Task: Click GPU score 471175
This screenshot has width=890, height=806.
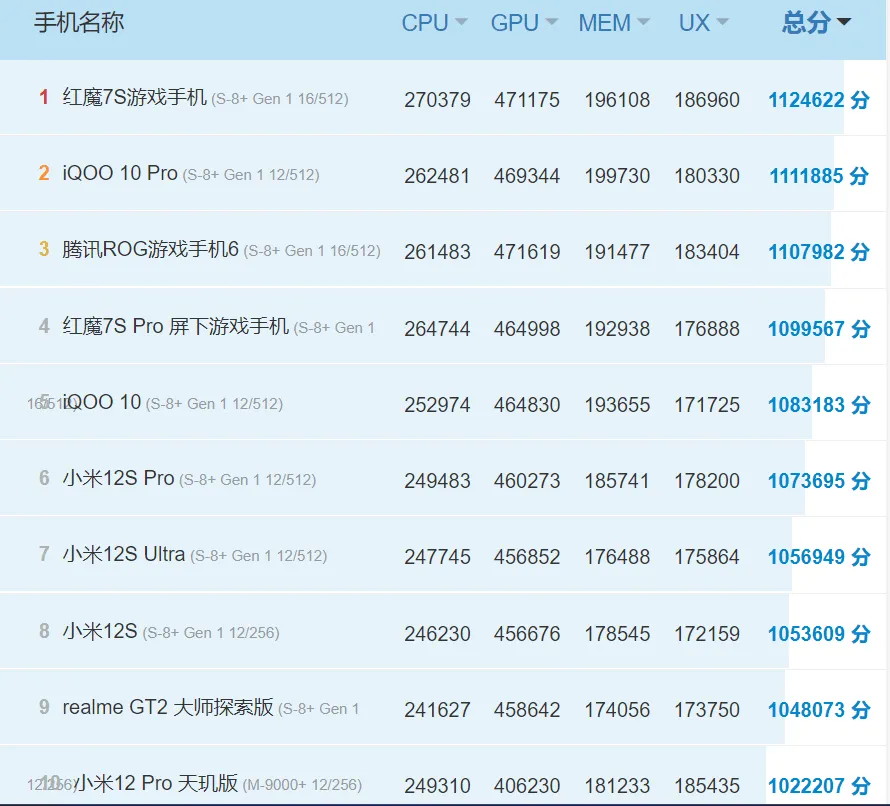Action: (x=527, y=100)
